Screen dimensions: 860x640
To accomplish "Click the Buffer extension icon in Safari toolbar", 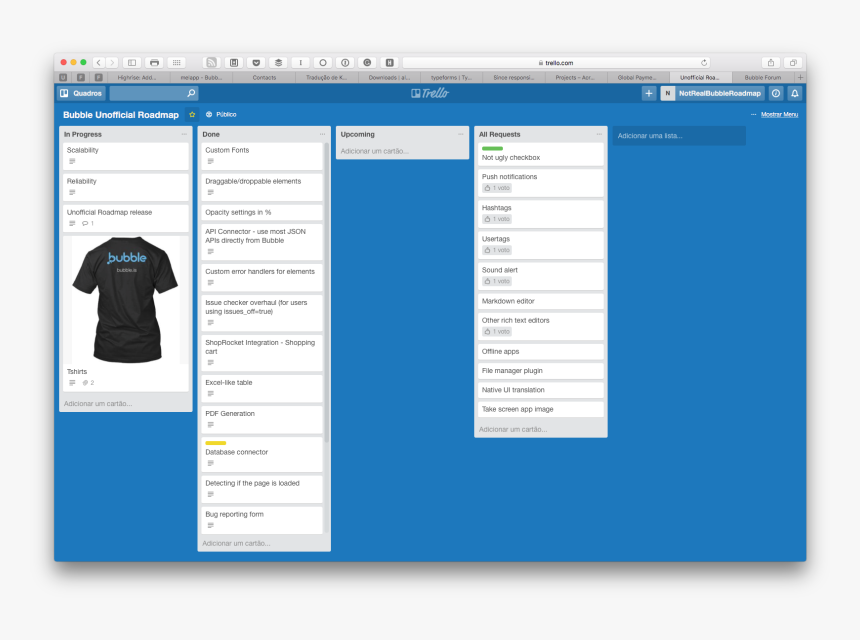I will pos(278,63).
